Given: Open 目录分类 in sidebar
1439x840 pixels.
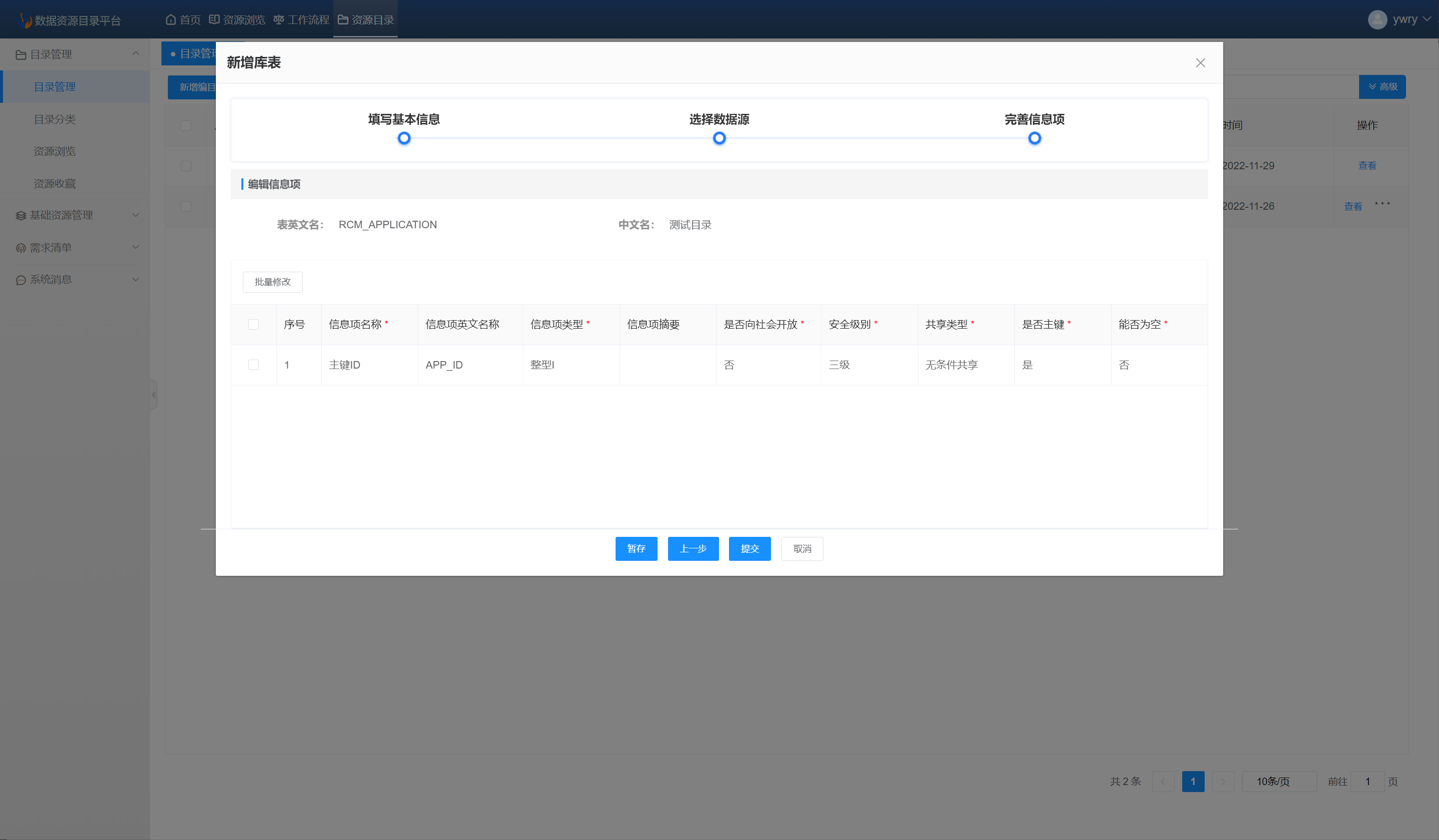Looking at the screenshot, I should pos(55,119).
